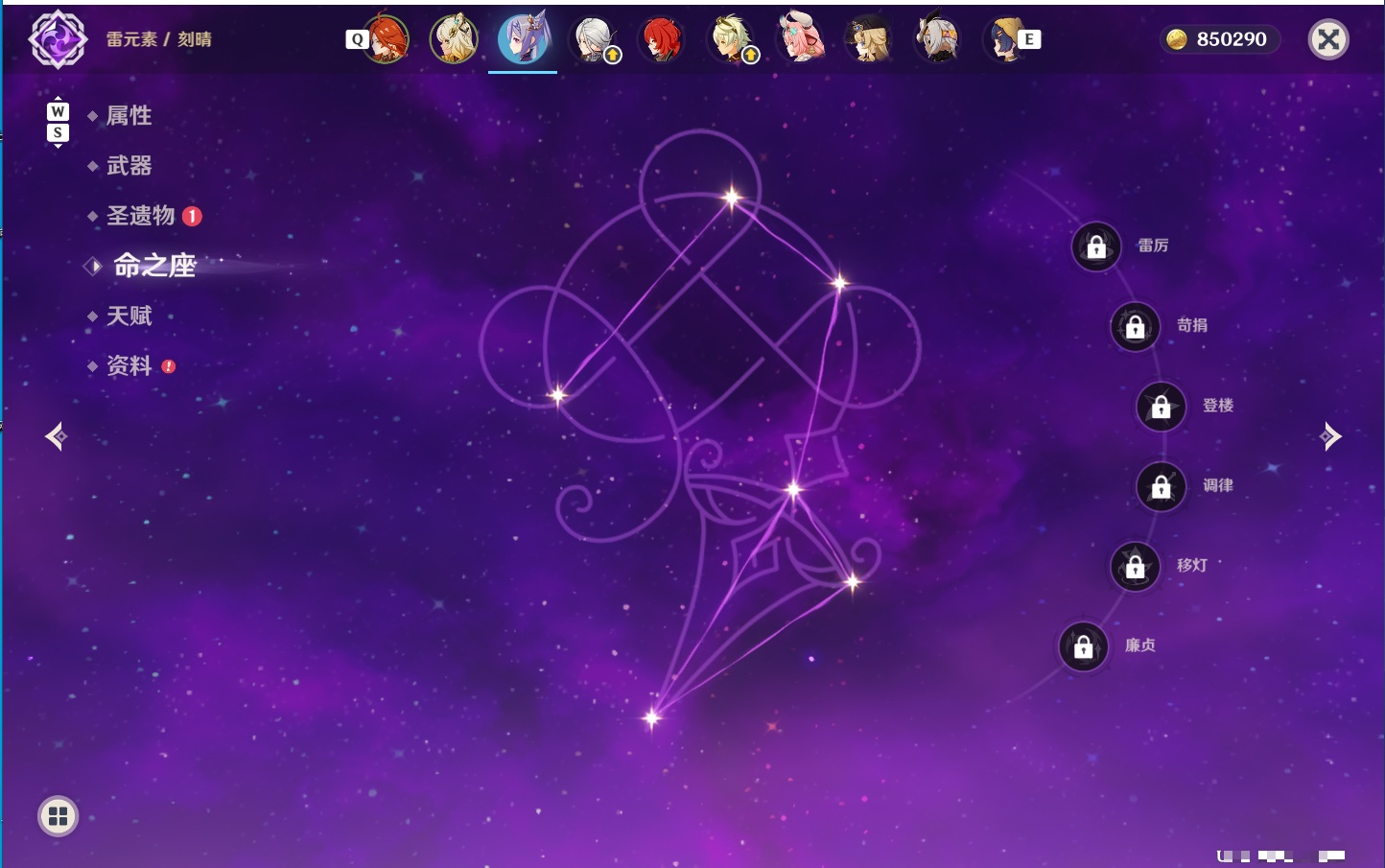Close the character screen with X
This screenshot has width=1385, height=868.
(1328, 39)
